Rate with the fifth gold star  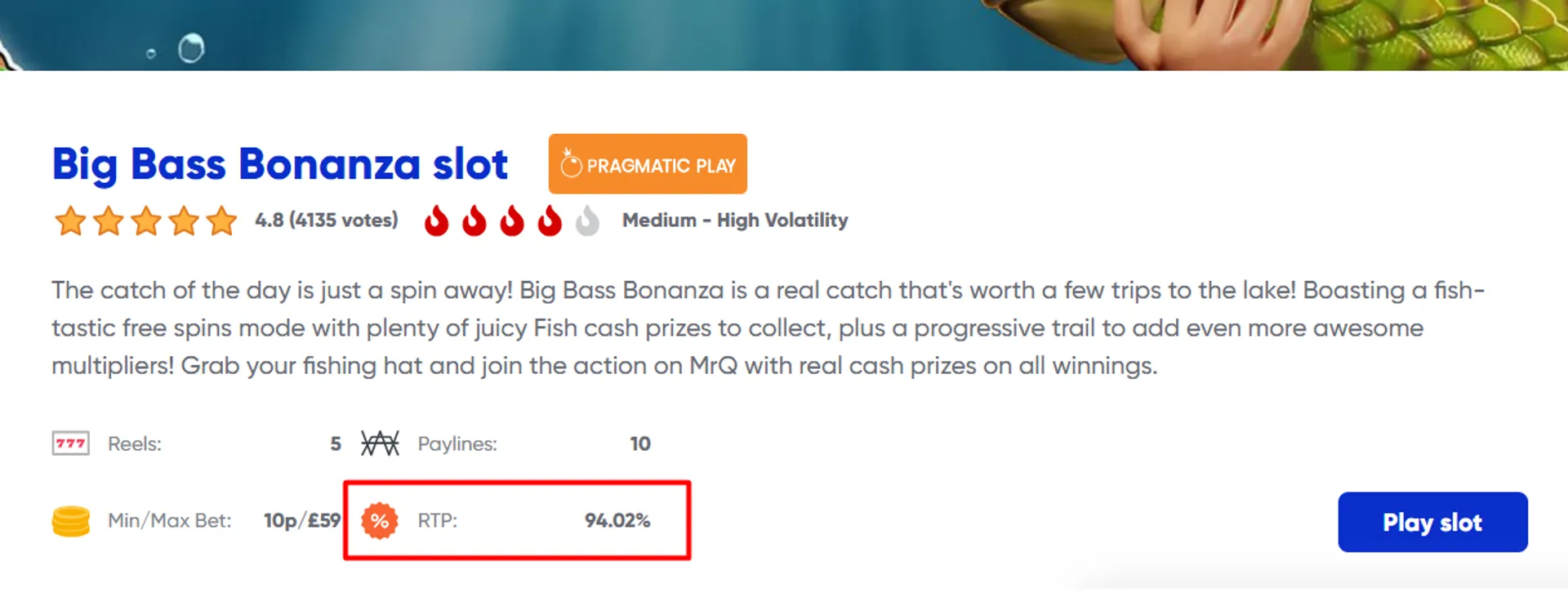click(x=221, y=220)
